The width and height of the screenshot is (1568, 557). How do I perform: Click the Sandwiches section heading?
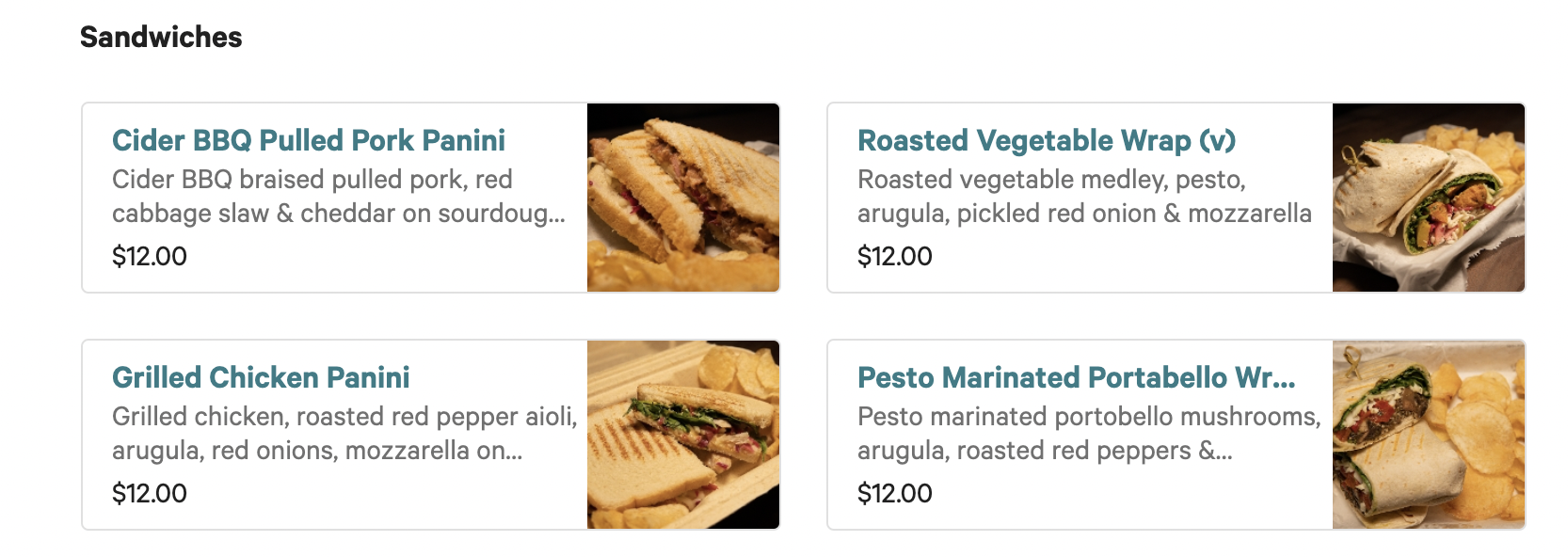coord(161,37)
